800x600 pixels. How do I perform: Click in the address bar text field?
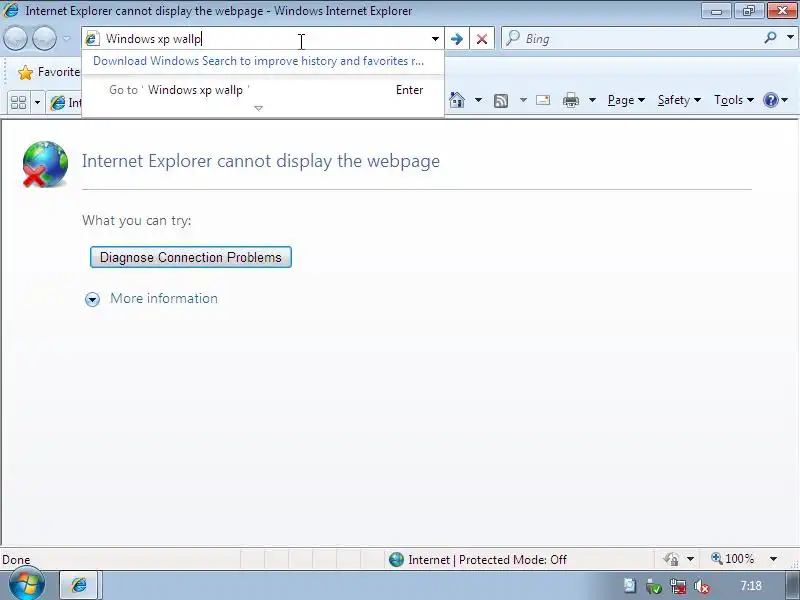click(263, 39)
